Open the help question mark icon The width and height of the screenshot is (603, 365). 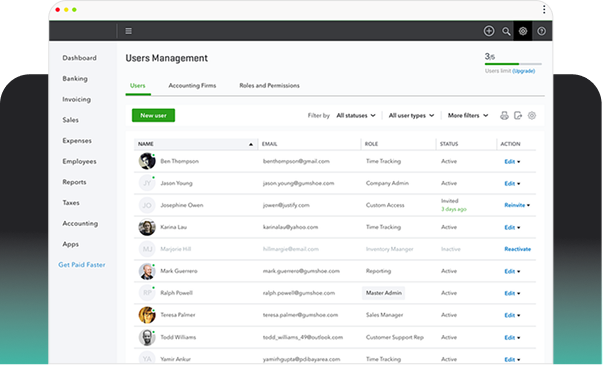tap(541, 31)
